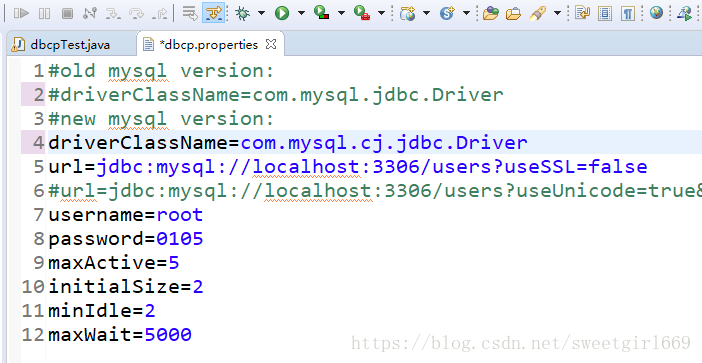Screen dimensions: 702x363
Task: Open the External Tools dropdown arrow
Action: click(x=382, y=13)
